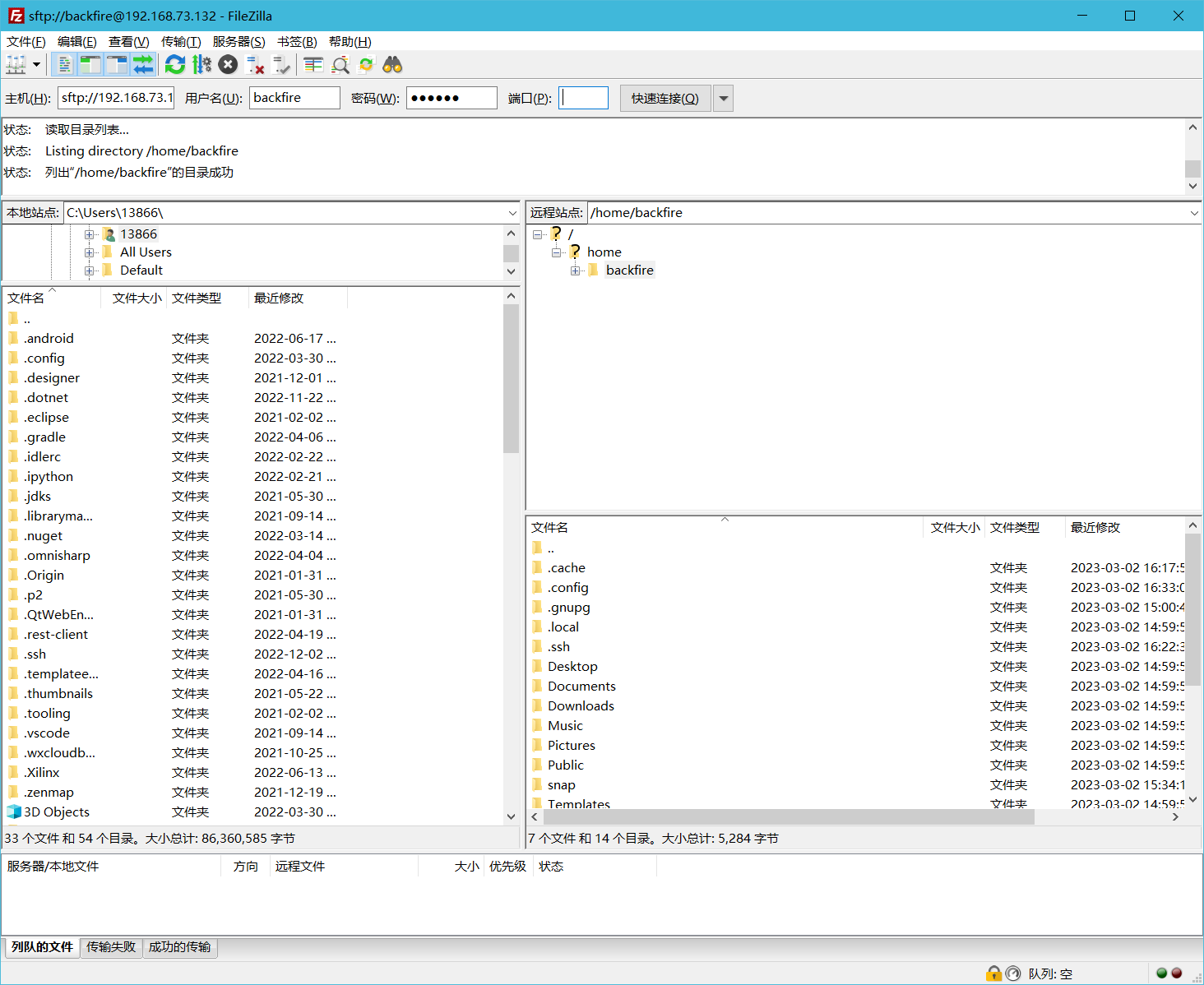Click the 快速连接 quick connect button
1204x985 pixels.
(x=665, y=99)
